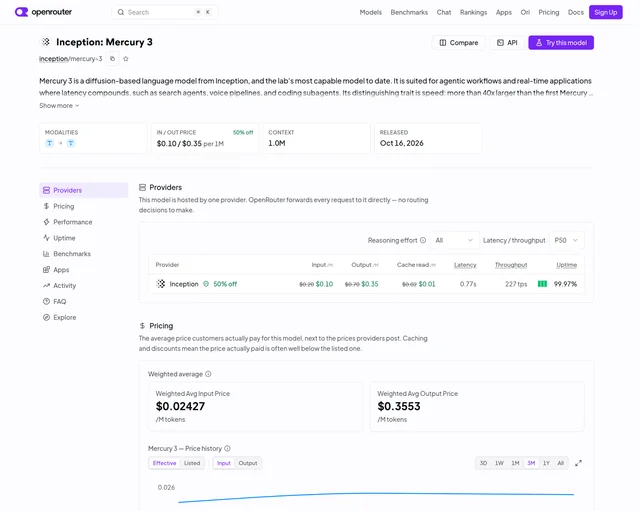640x511 pixels.
Task: Go to the Uptime sidebar section
Action: pyautogui.click(x=84, y=238)
